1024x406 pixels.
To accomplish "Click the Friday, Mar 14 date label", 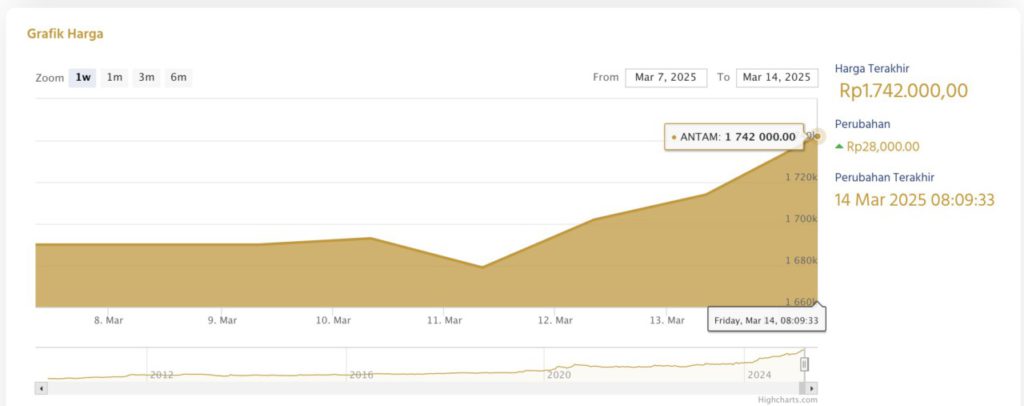I will pos(767,320).
